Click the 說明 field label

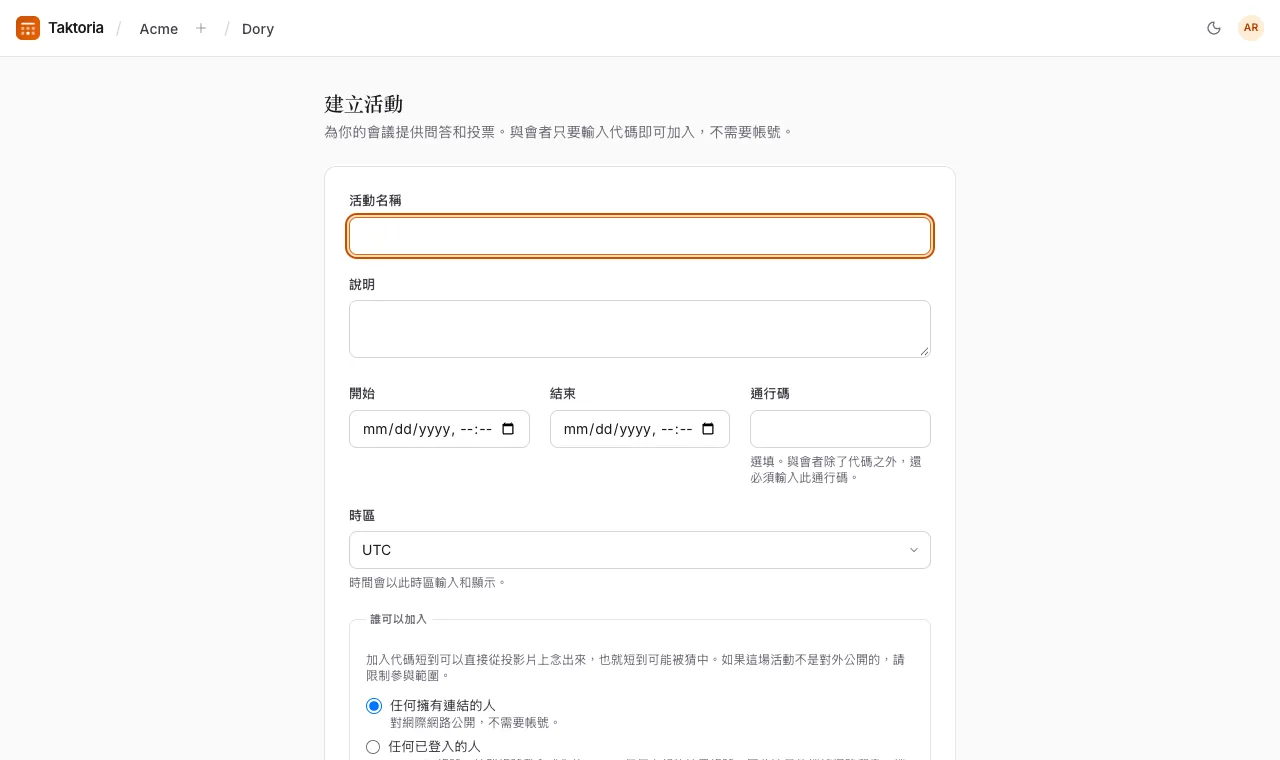point(362,284)
